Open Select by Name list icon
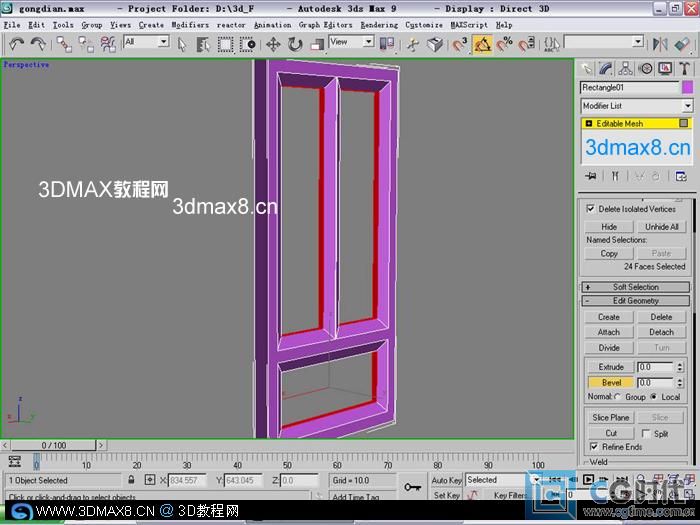This screenshot has height=525, width=700. (x=203, y=44)
